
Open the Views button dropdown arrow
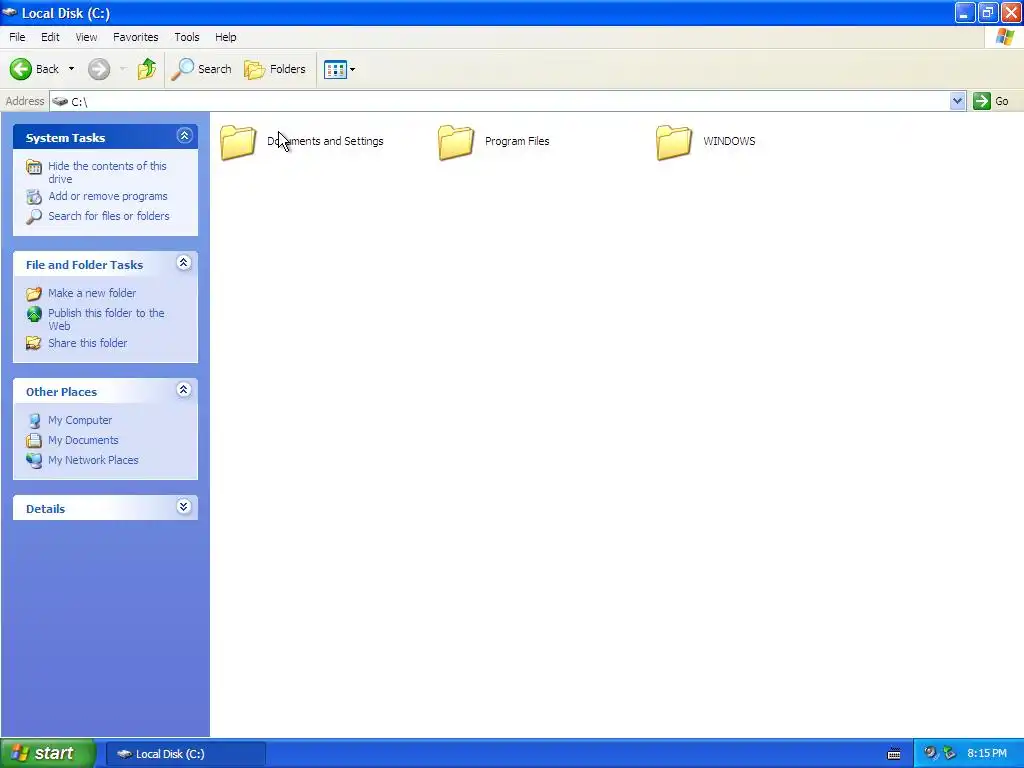click(x=353, y=69)
